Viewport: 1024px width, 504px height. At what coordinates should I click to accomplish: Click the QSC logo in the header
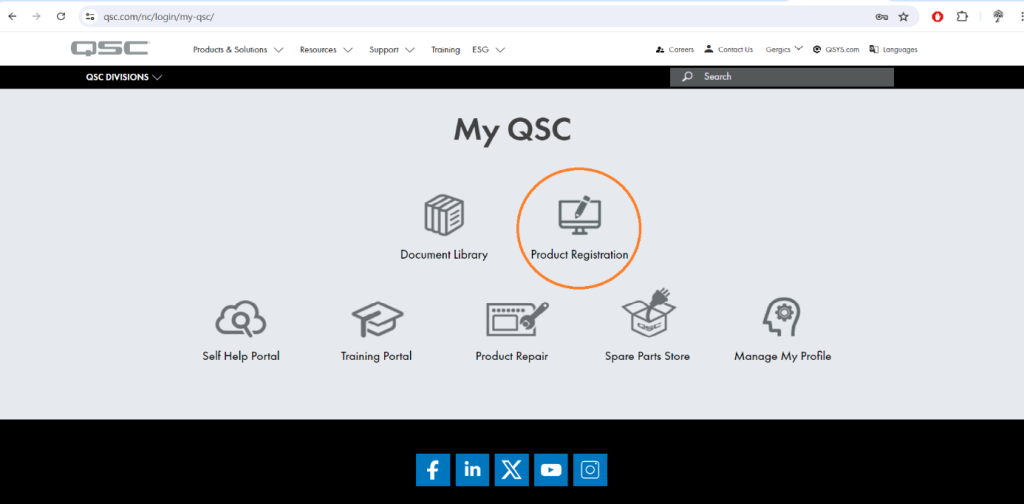(110, 49)
